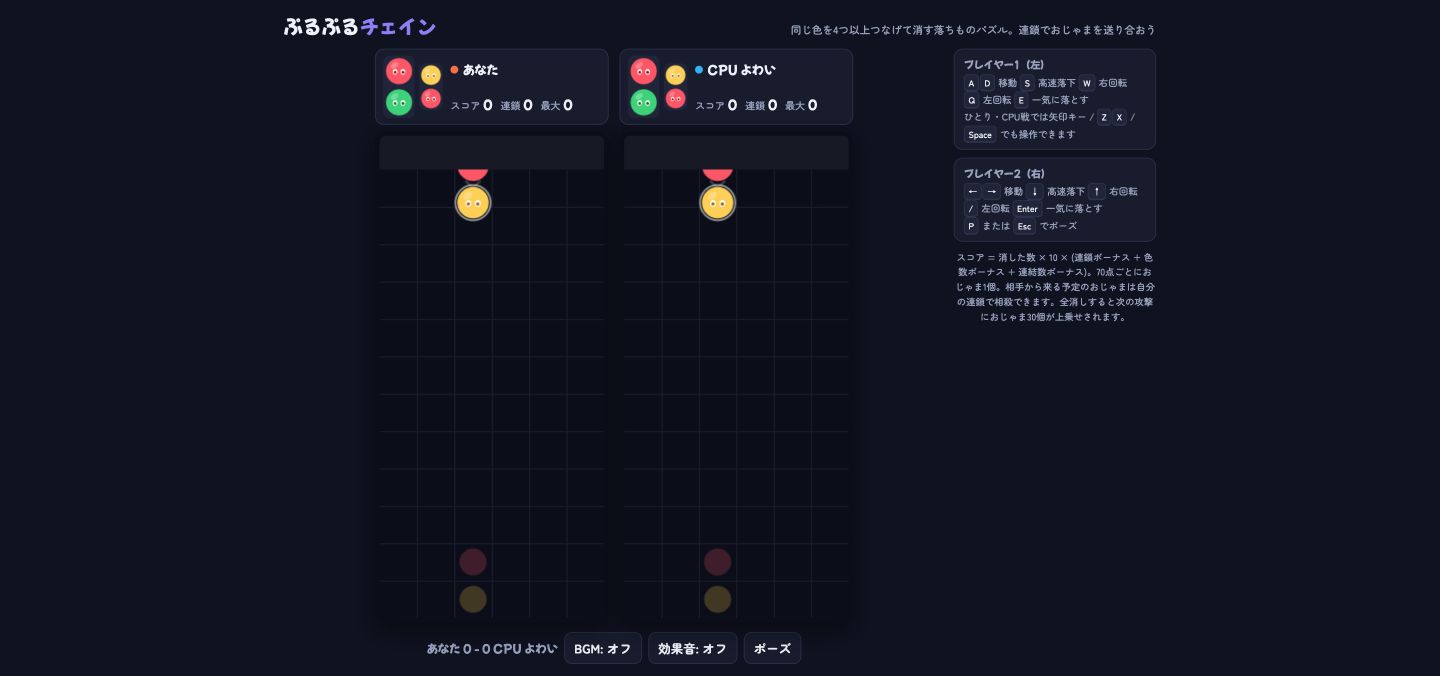Click the あなた player name
This screenshot has width=1440, height=676.
tap(480, 70)
